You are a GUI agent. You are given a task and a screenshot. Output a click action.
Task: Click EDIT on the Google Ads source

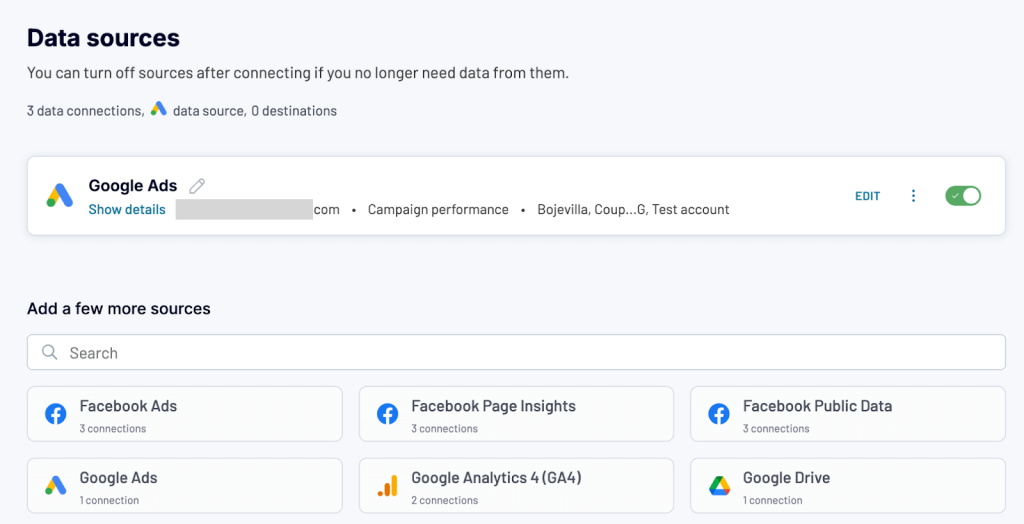867,196
